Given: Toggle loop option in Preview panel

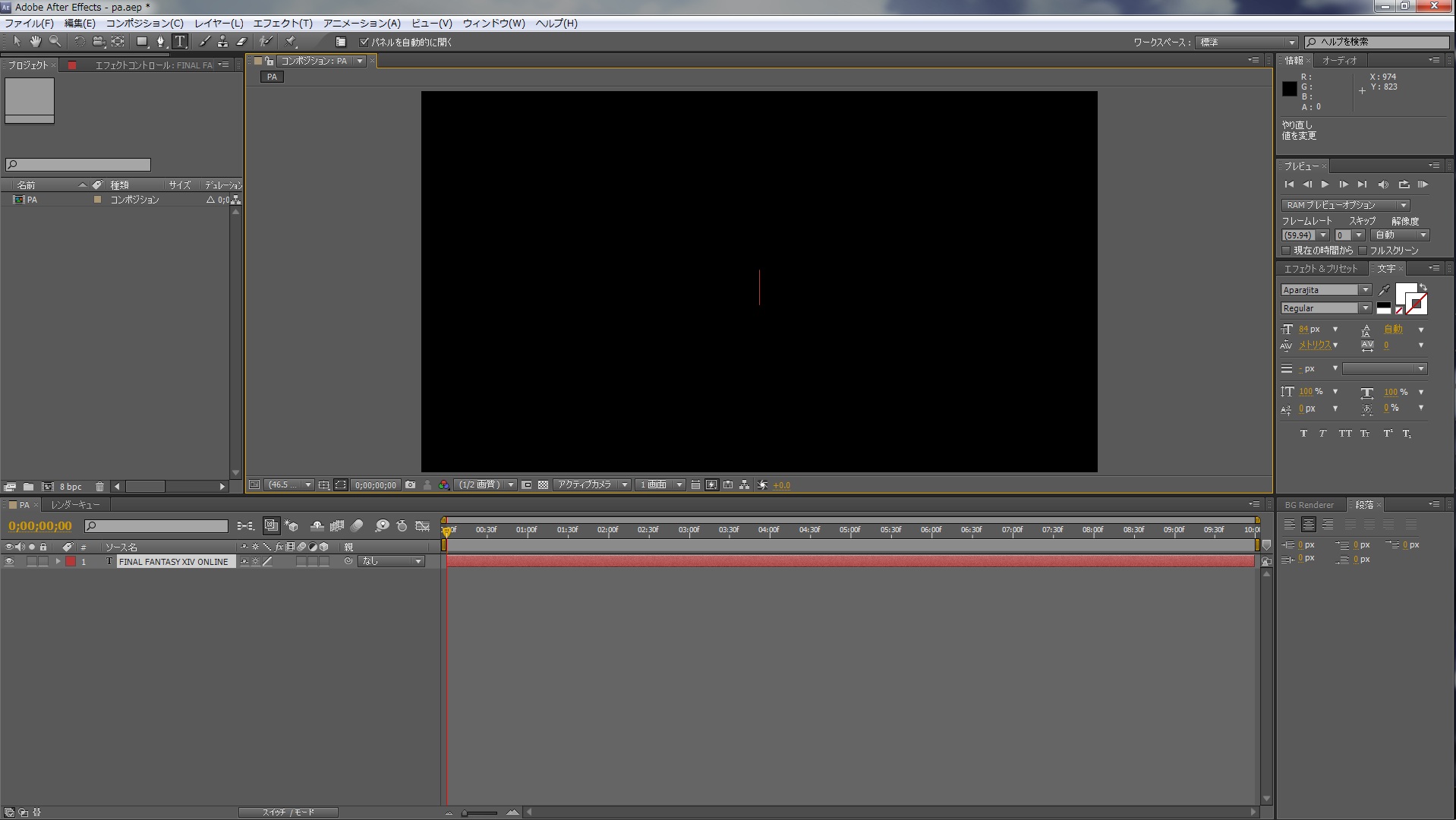Looking at the screenshot, I should (1404, 184).
